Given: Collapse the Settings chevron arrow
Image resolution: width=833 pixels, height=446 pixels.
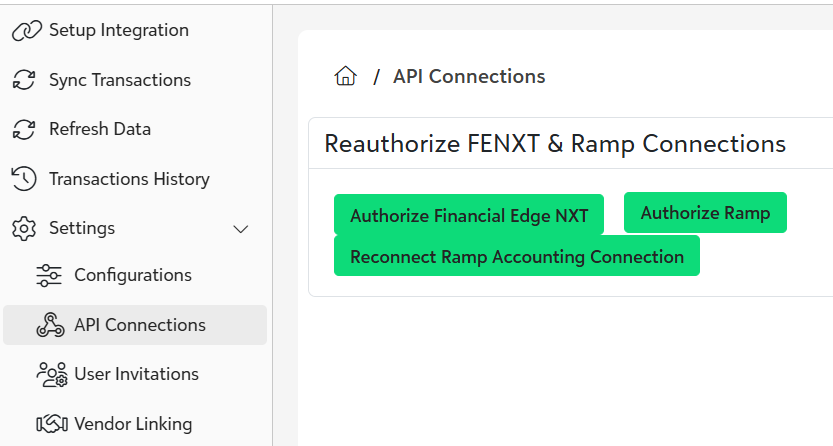Looking at the screenshot, I should pyautogui.click(x=241, y=229).
